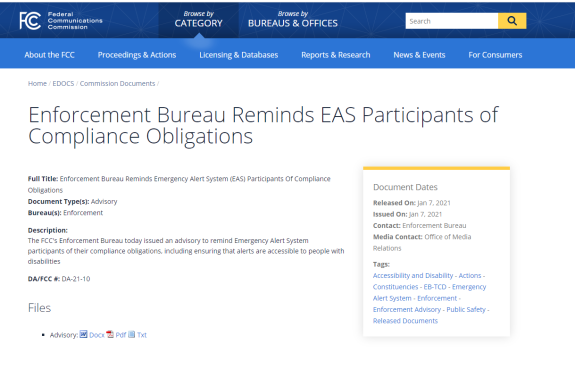The width and height of the screenshot is (575, 386).
Task: Open the Advisory Txt file icon
Action: click(132, 334)
